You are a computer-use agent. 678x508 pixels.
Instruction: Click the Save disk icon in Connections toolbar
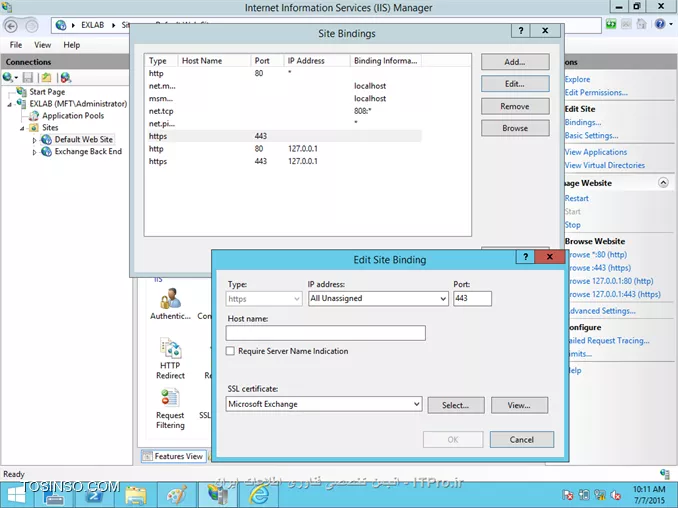(28, 77)
